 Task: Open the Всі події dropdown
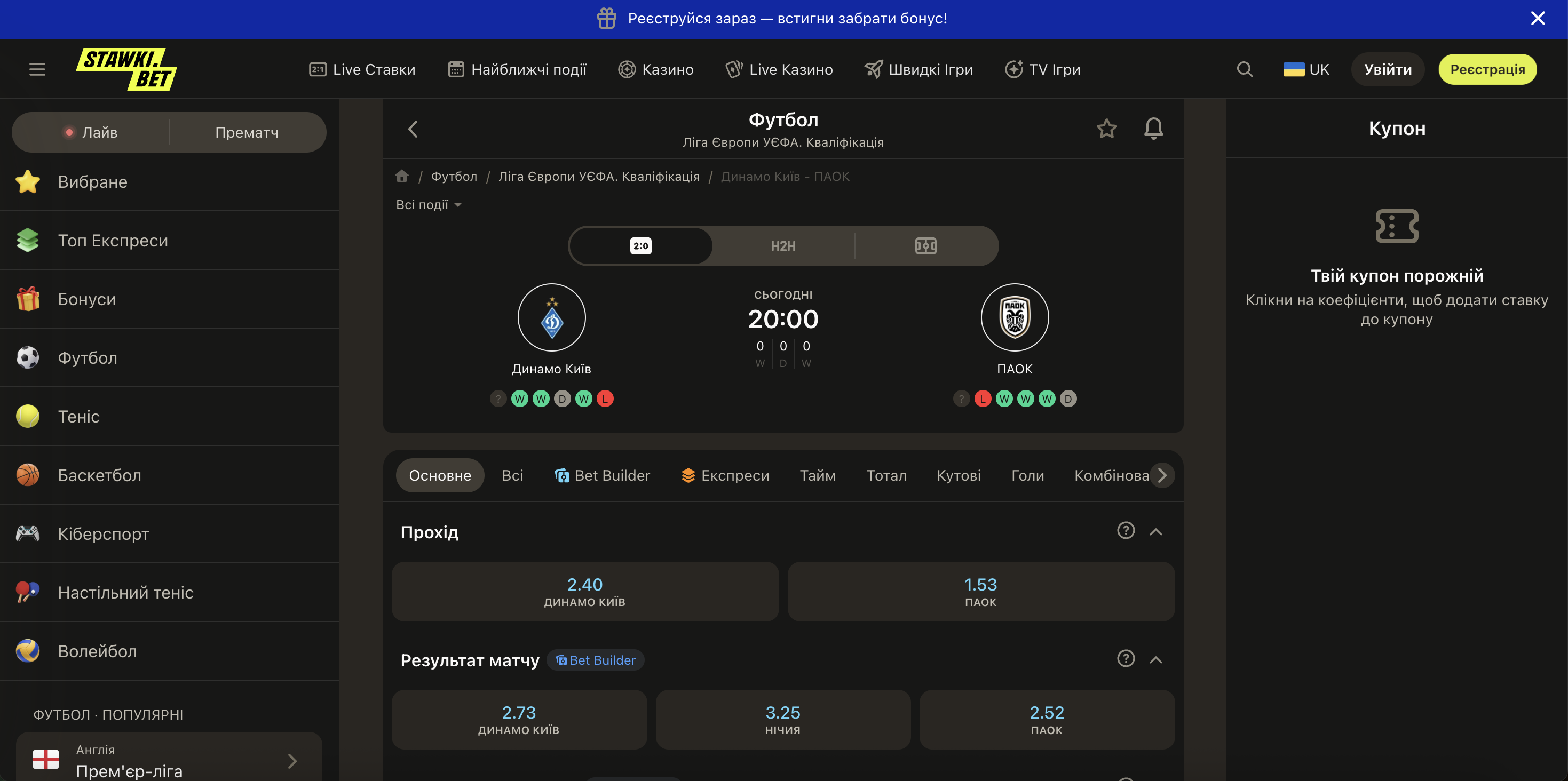point(429,204)
